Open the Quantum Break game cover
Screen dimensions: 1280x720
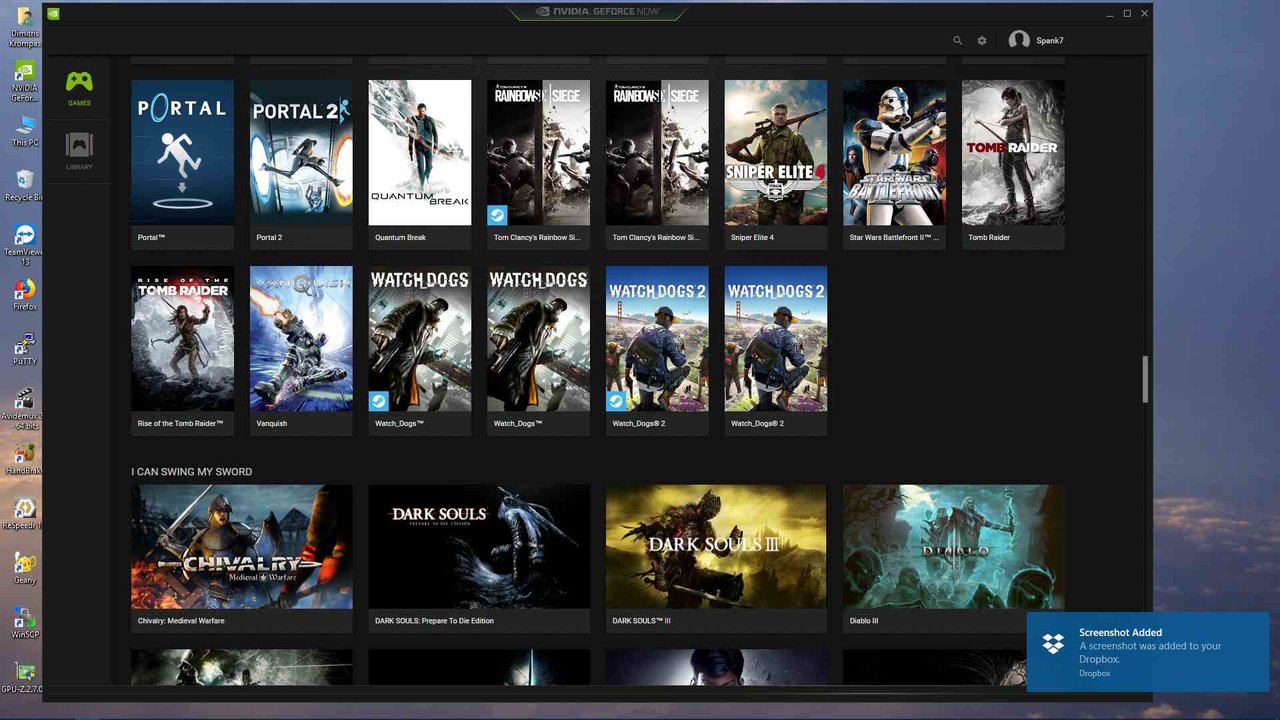coord(420,153)
